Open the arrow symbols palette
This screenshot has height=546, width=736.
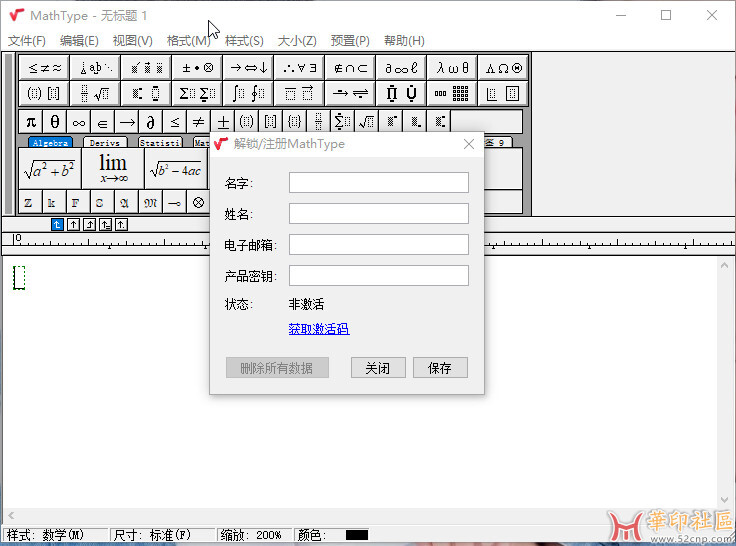coord(249,68)
